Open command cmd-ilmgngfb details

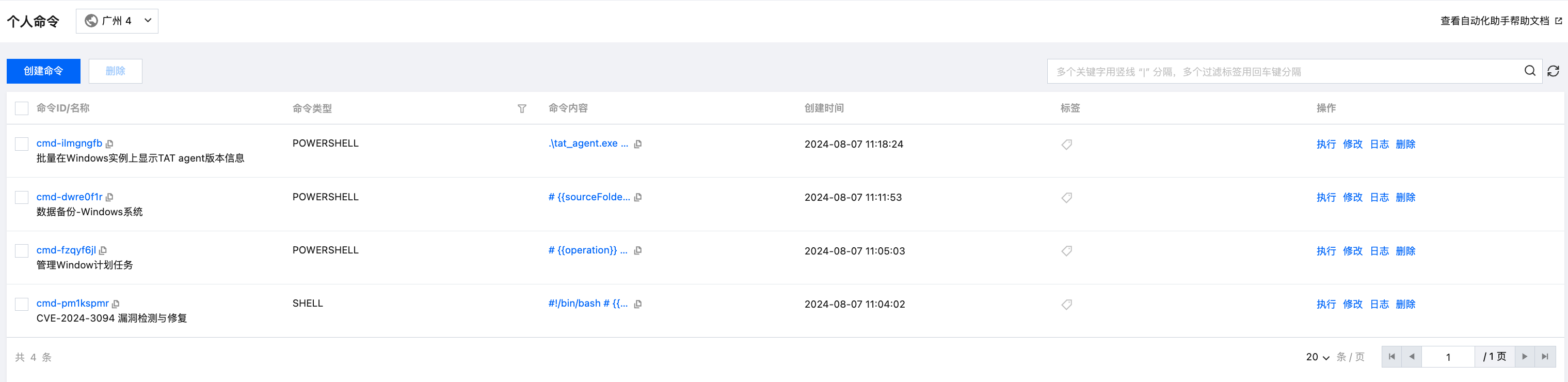click(69, 143)
